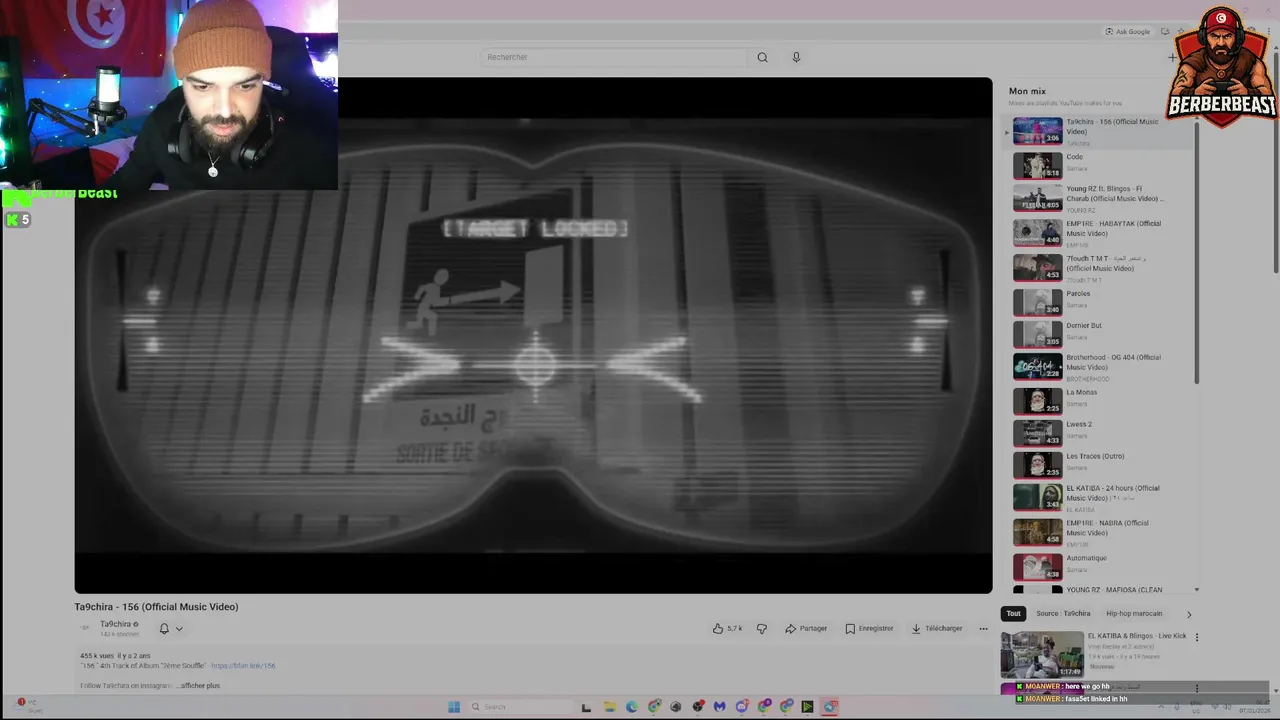Play La Monas in the mix list

pos(1102,400)
